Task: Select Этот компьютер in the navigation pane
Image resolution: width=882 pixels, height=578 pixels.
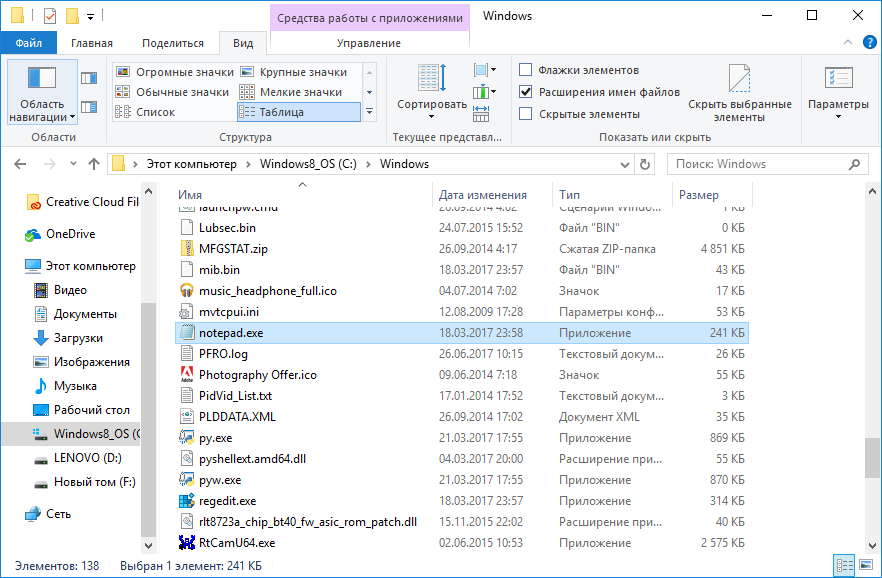Action: pos(80,266)
